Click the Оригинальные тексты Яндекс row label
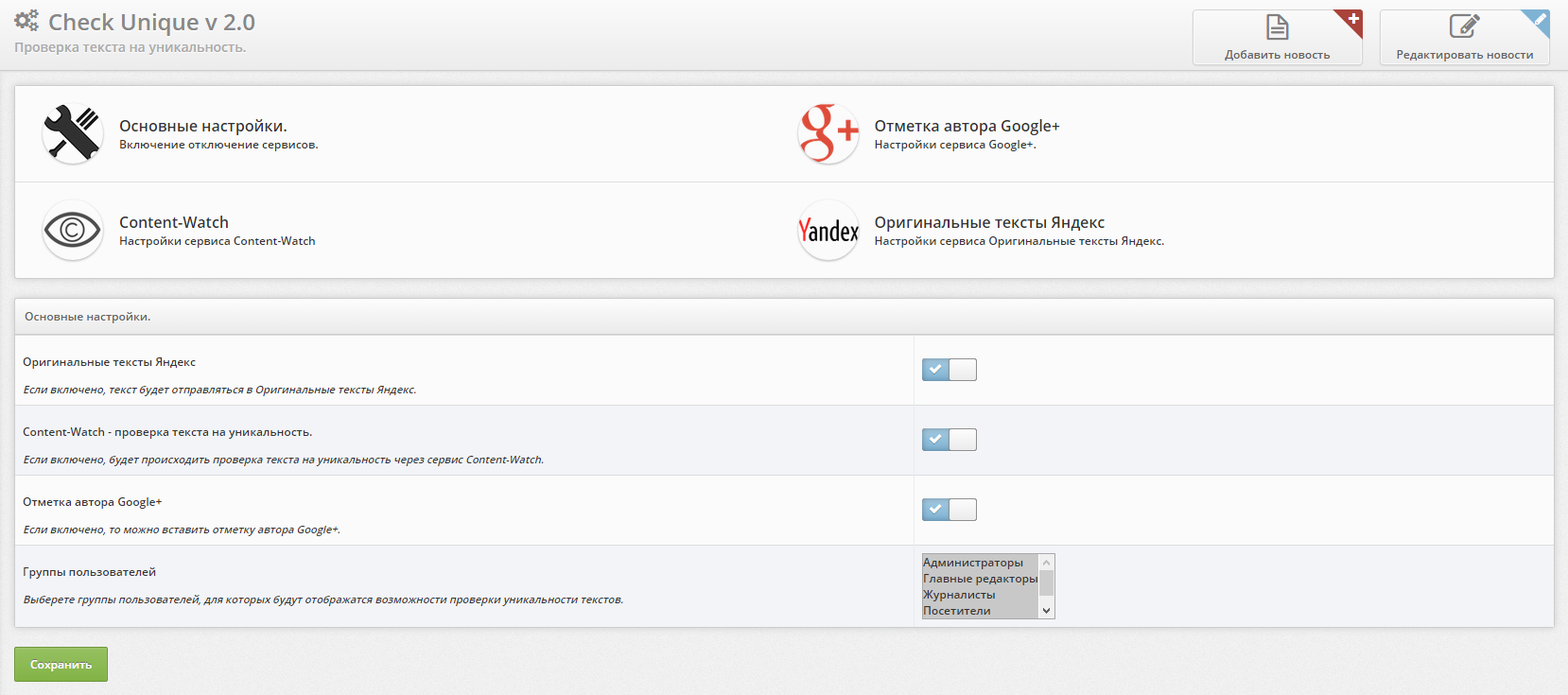This screenshot has height=695, width=1568. 110,362
